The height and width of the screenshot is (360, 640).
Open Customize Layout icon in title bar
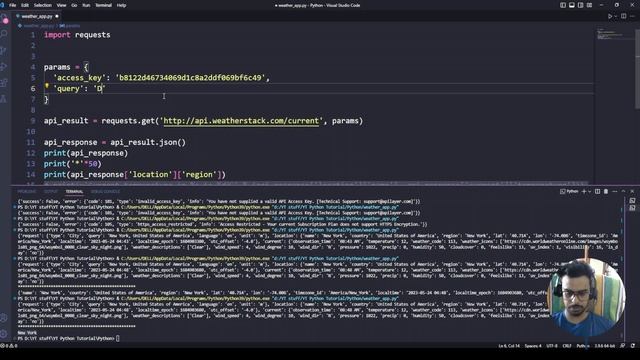point(589,5)
